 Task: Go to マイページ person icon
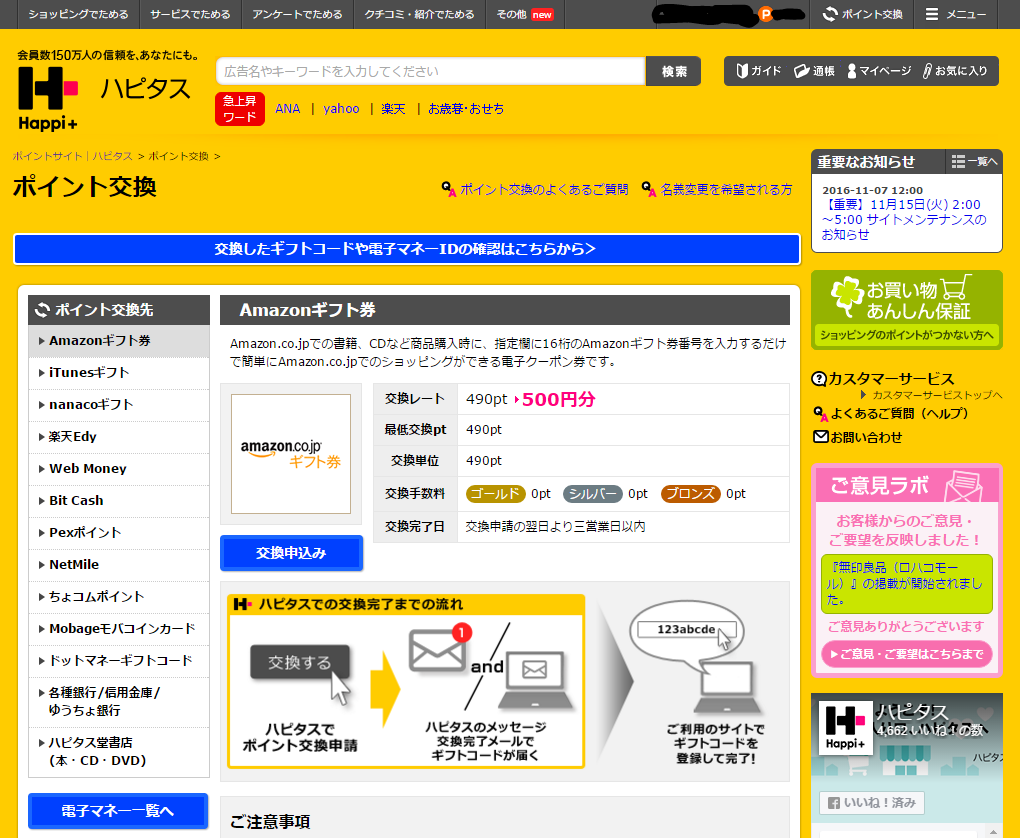(879, 71)
